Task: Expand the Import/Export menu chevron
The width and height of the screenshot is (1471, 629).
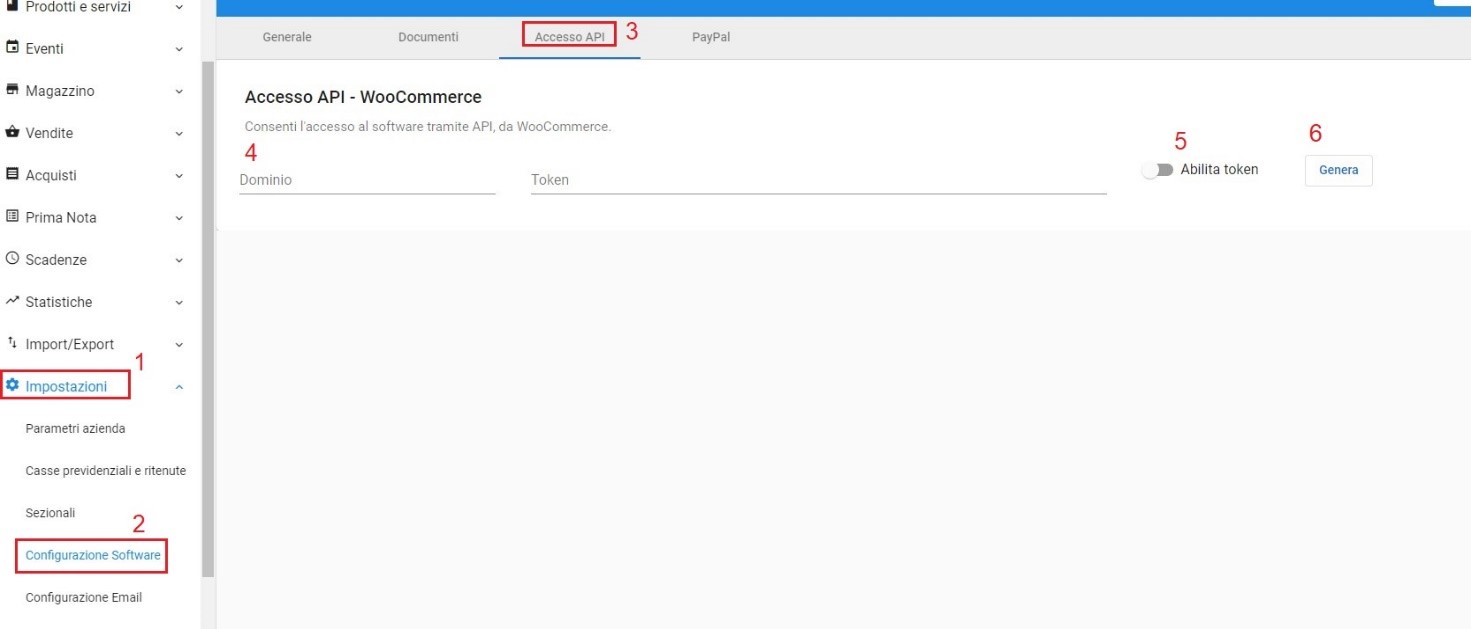Action: 179,344
